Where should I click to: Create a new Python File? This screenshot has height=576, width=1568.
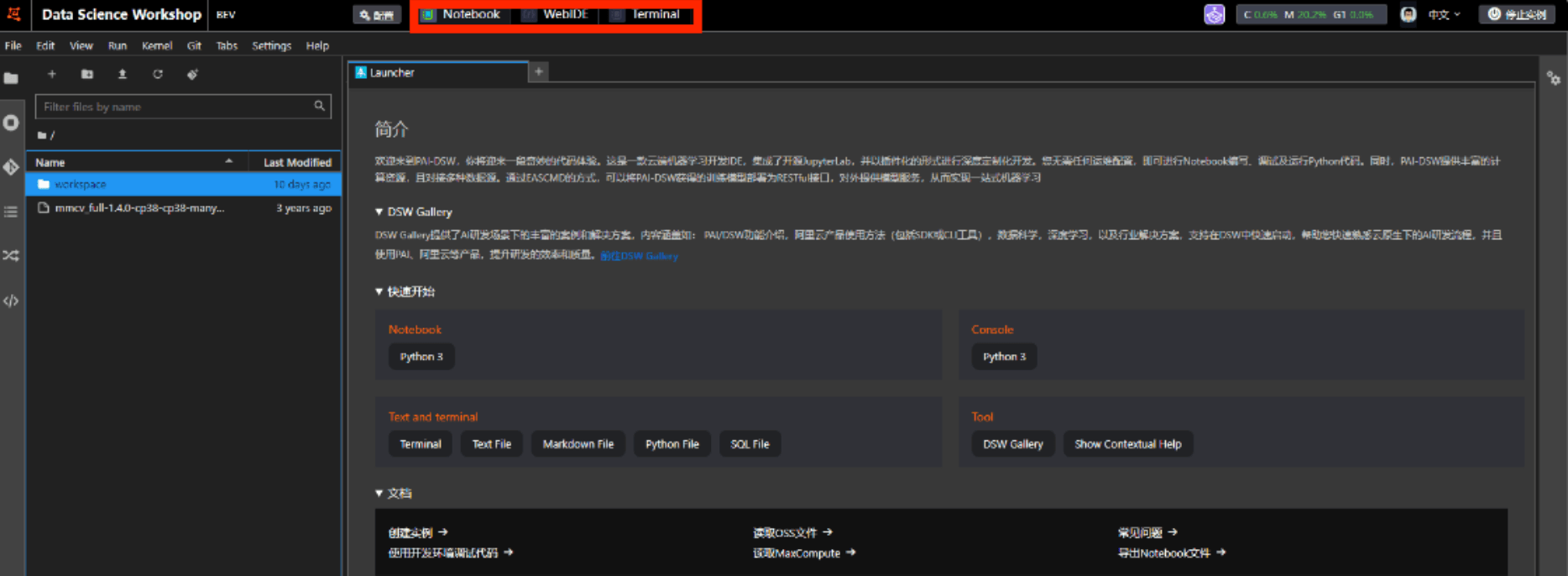tap(672, 444)
